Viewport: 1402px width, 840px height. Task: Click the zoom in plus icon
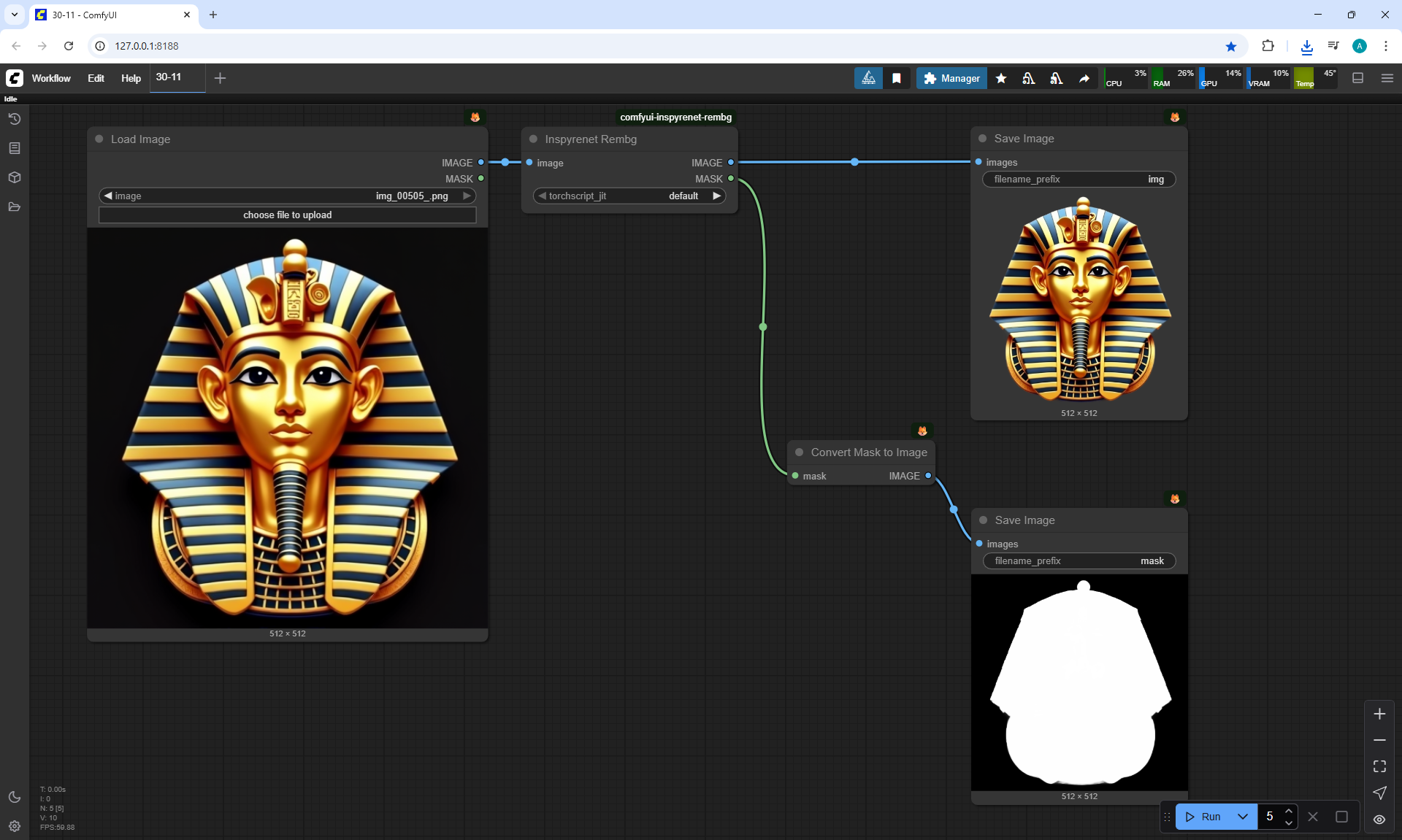pos(1379,714)
